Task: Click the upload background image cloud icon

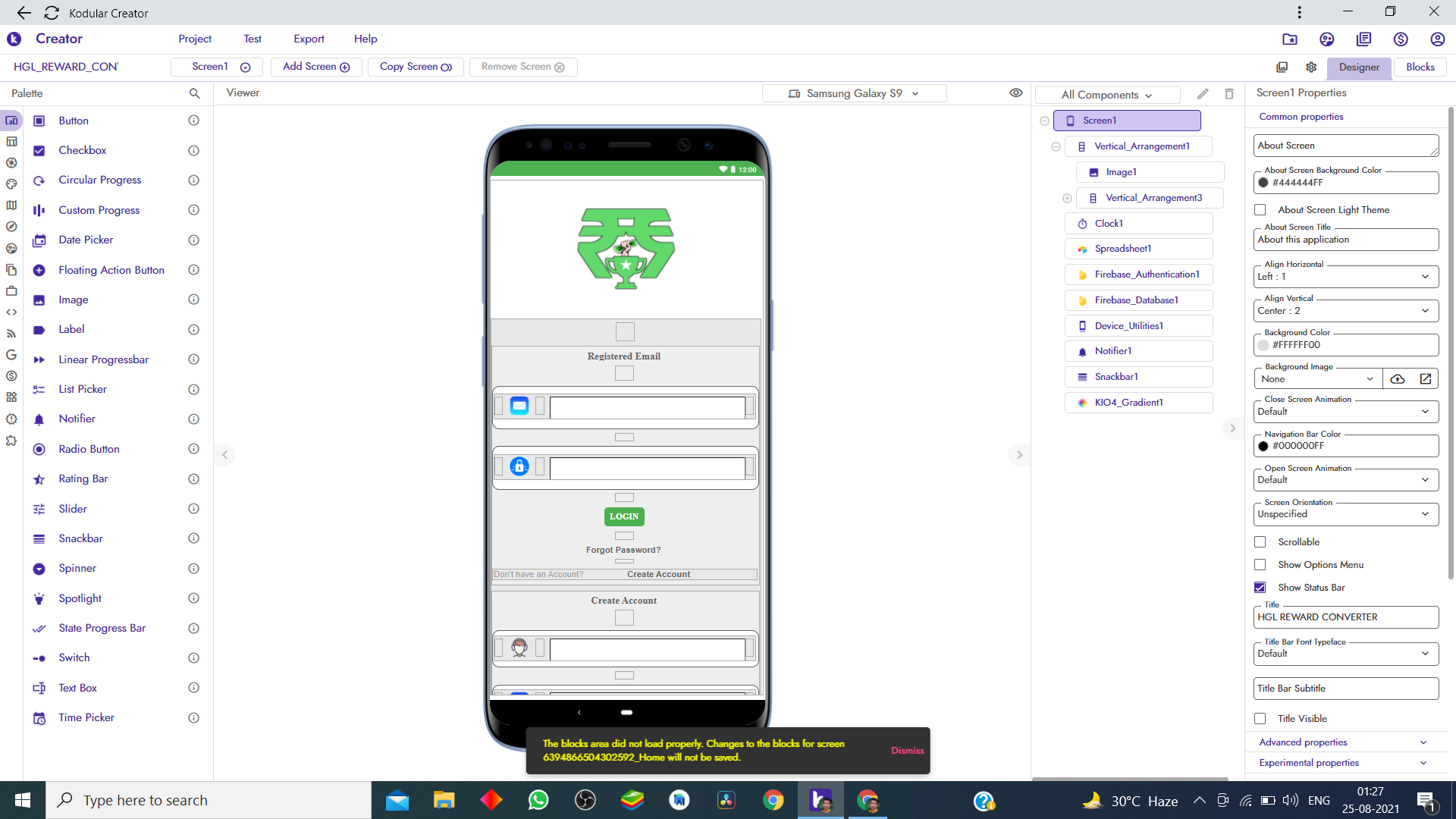Action: pos(1398,379)
